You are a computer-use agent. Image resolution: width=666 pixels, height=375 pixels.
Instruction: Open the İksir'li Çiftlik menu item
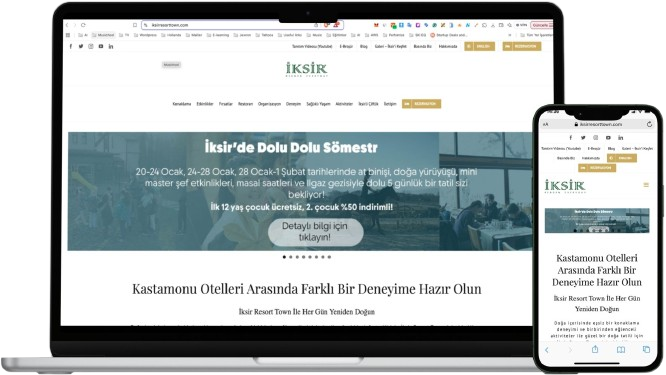coord(368,104)
